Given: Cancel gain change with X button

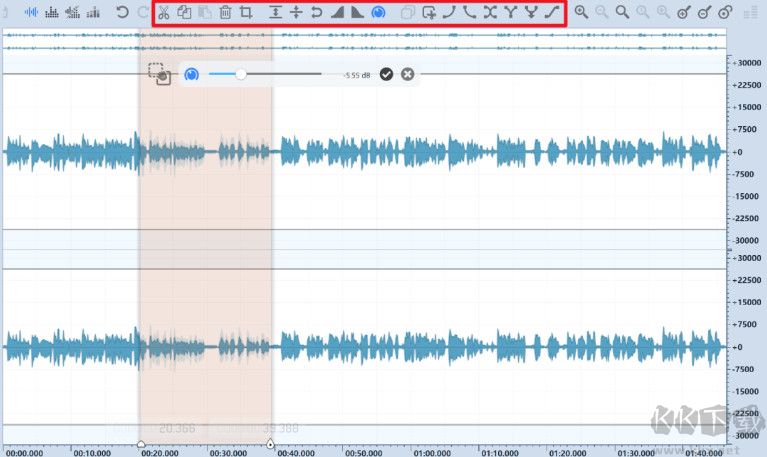Looking at the screenshot, I should click(407, 74).
